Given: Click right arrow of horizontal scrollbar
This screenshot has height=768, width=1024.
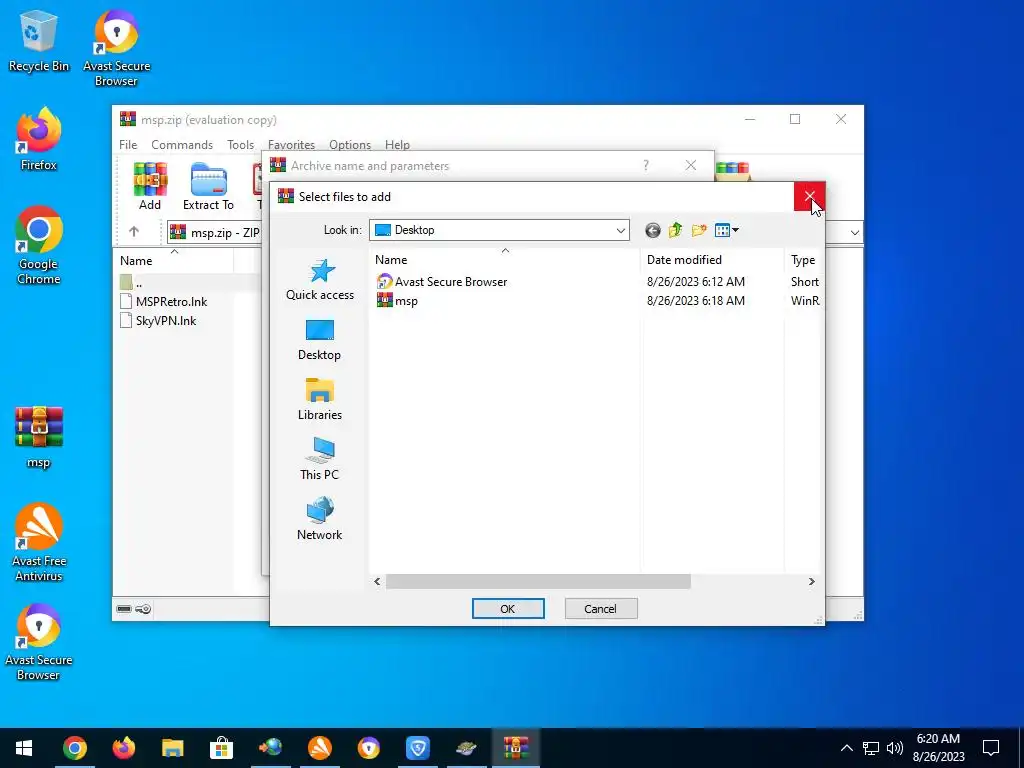Looking at the screenshot, I should 812,581.
